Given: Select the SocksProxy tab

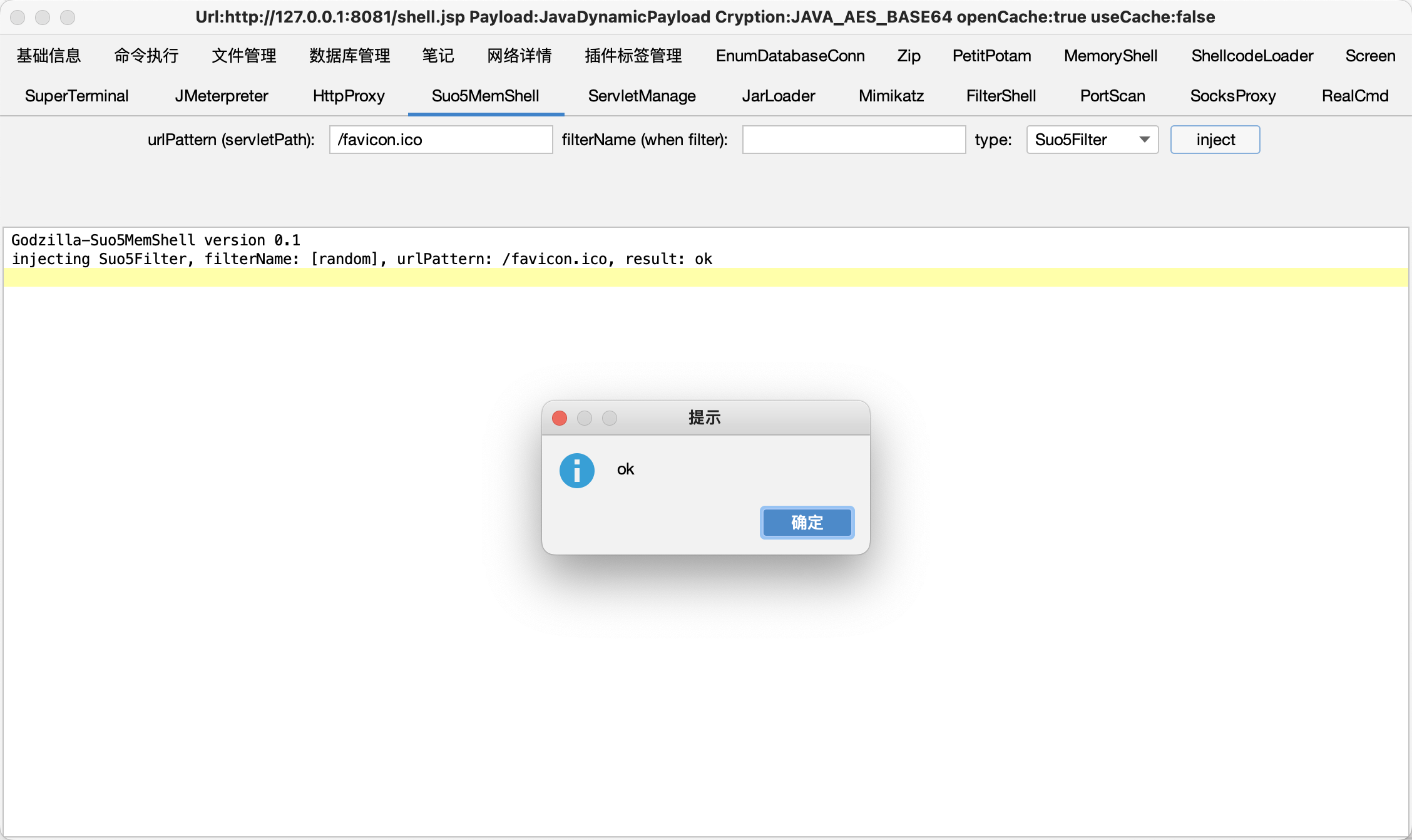Looking at the screenshot, I should coord(1232,96).
